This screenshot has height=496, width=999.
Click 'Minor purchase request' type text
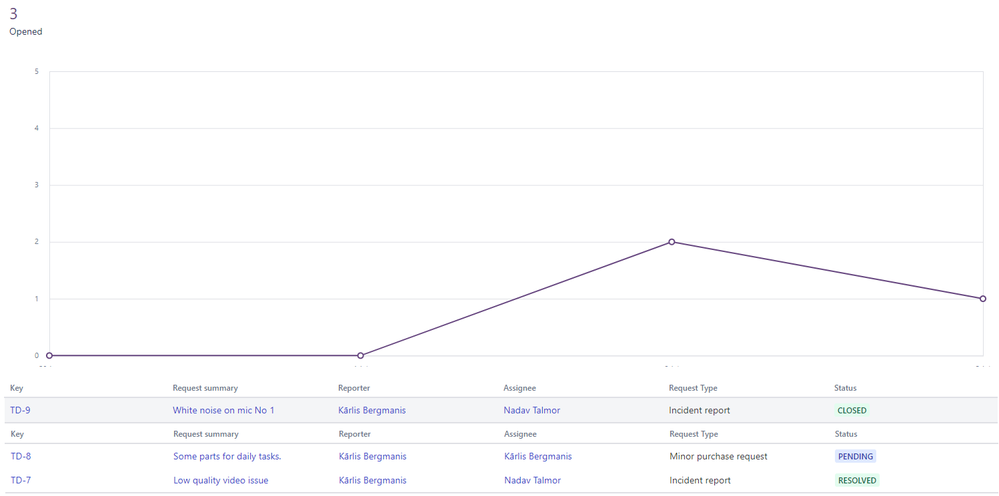click(719, 457)
